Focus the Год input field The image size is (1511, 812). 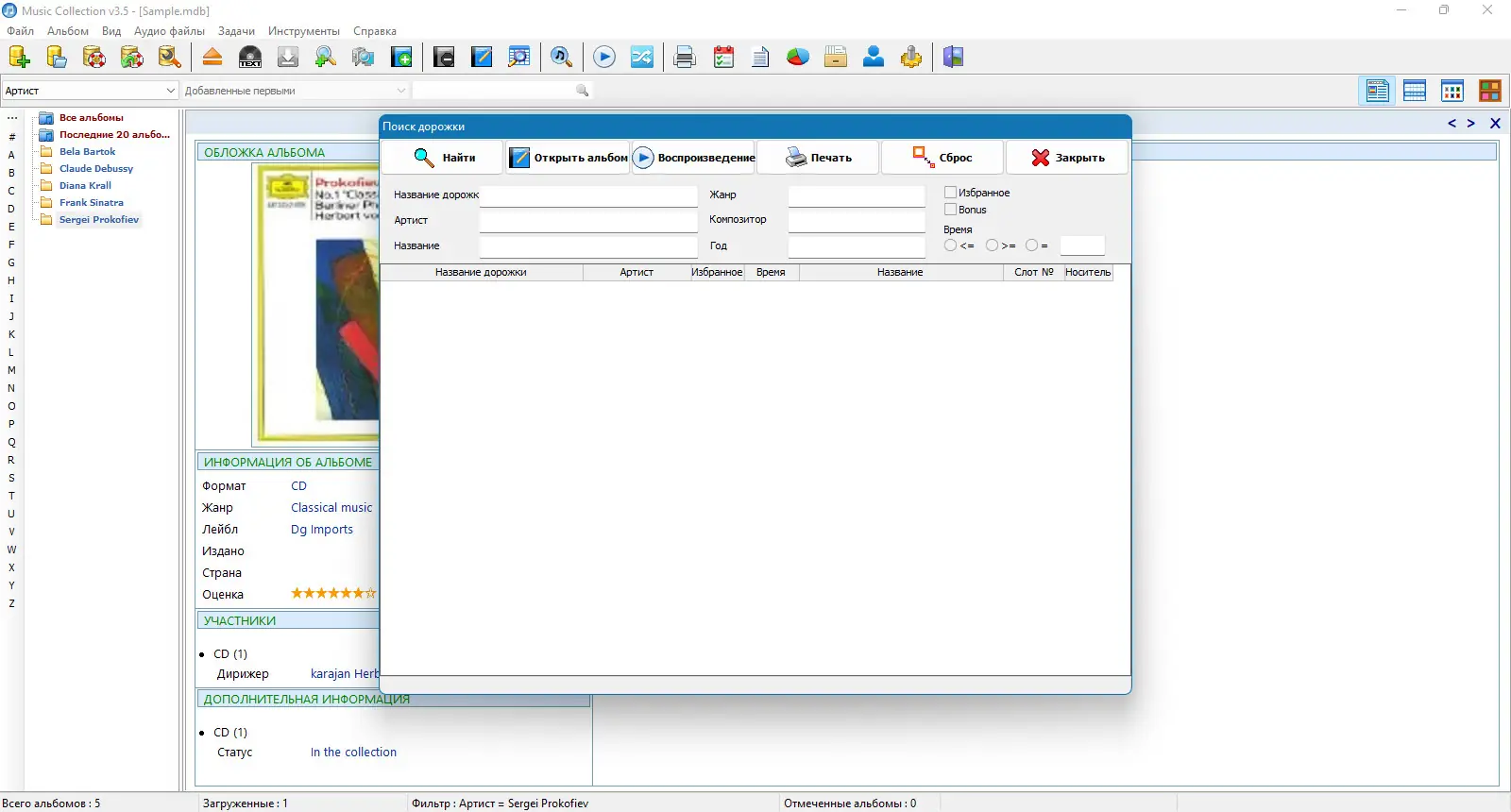tap(857, 246)
